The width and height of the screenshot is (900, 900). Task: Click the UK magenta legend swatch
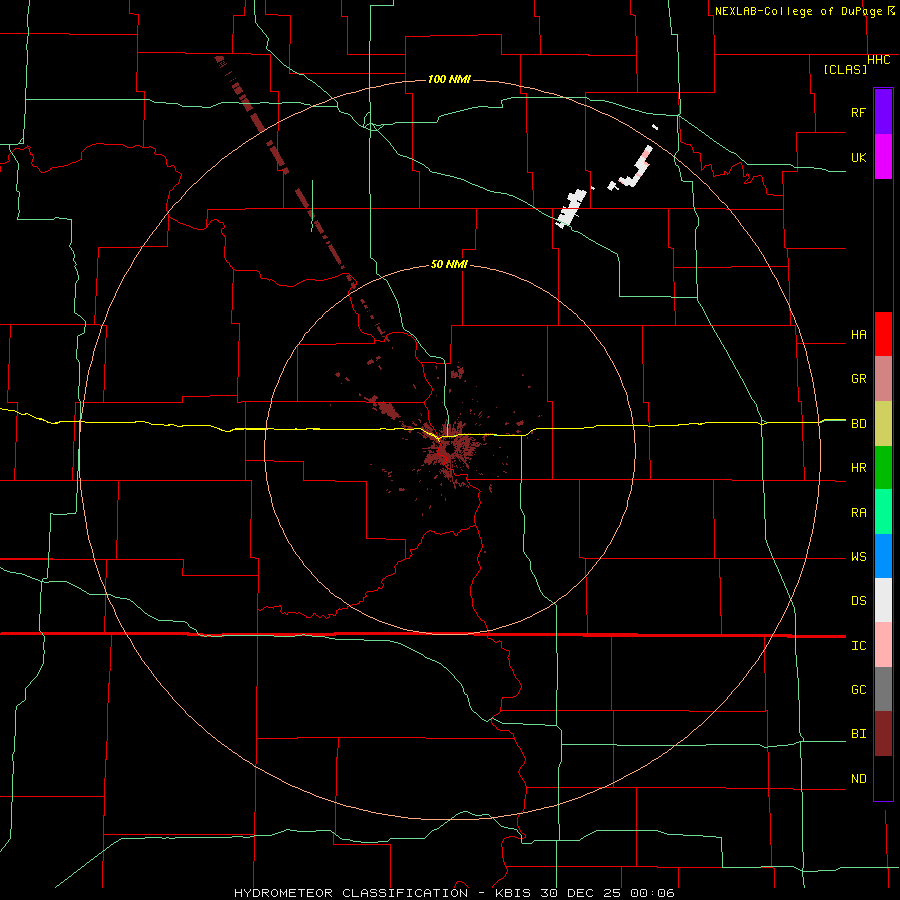tap(883, 157)
